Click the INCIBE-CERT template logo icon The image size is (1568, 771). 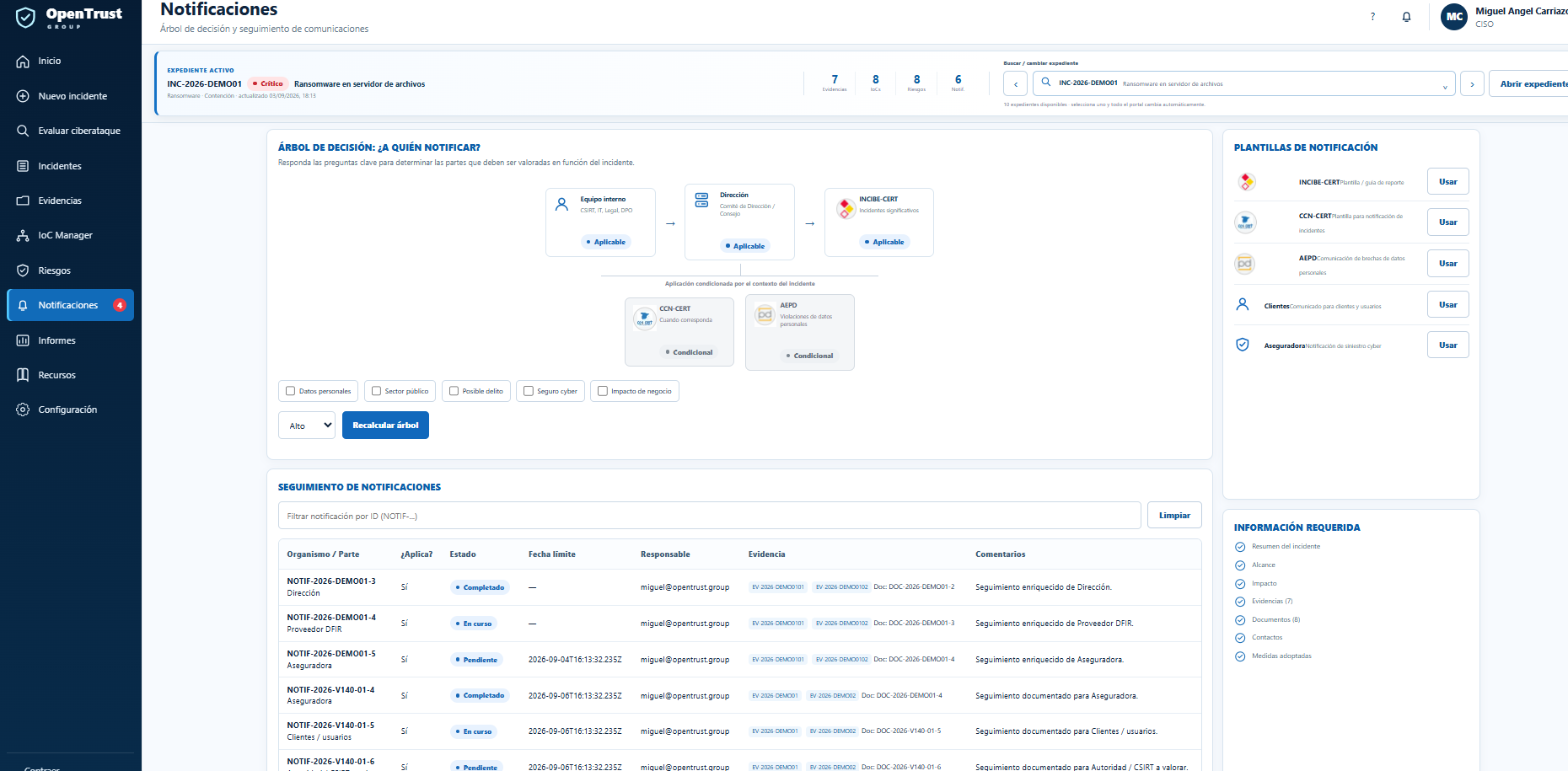[1246, 182]
